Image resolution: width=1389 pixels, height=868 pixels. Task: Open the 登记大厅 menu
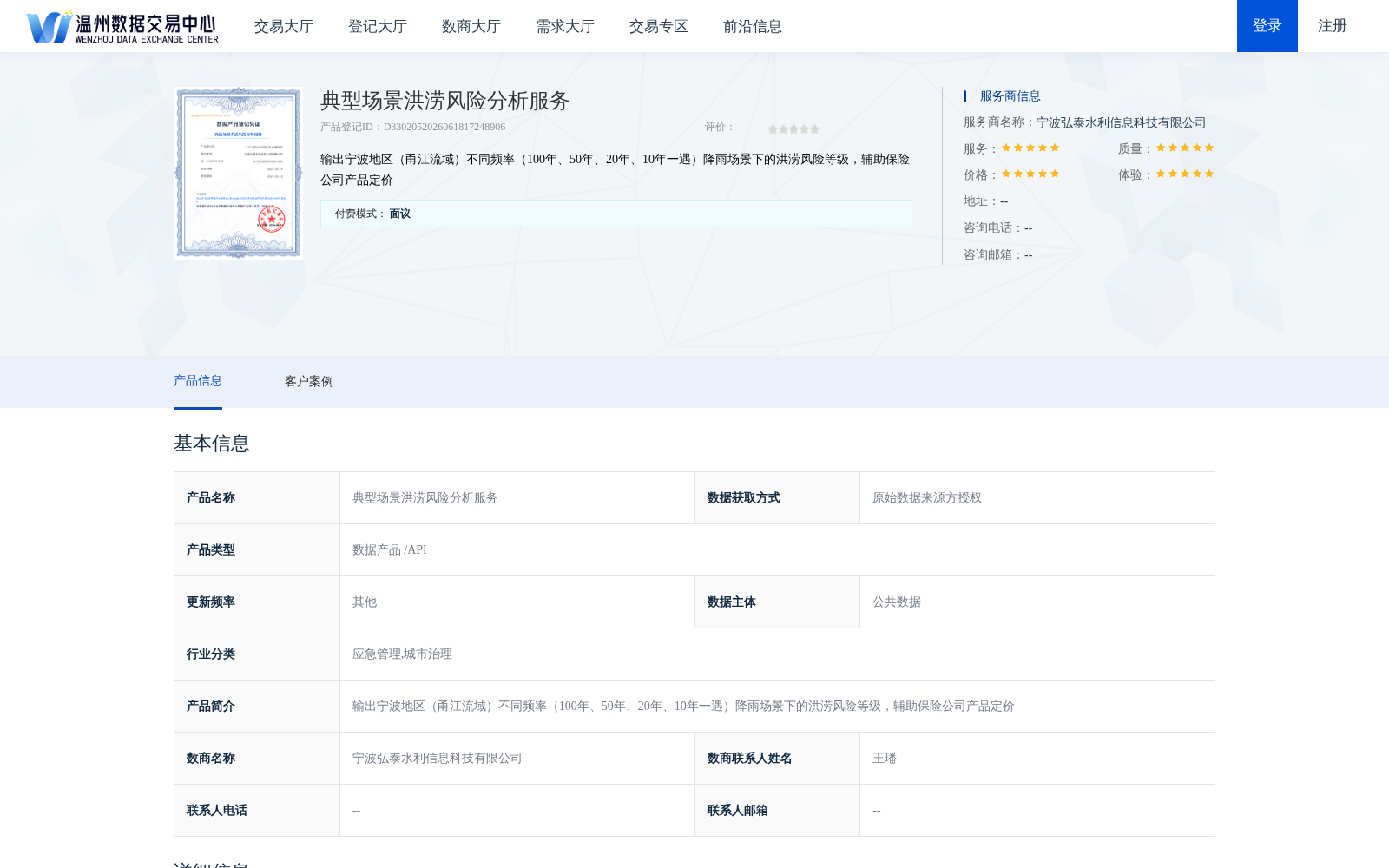378,27
